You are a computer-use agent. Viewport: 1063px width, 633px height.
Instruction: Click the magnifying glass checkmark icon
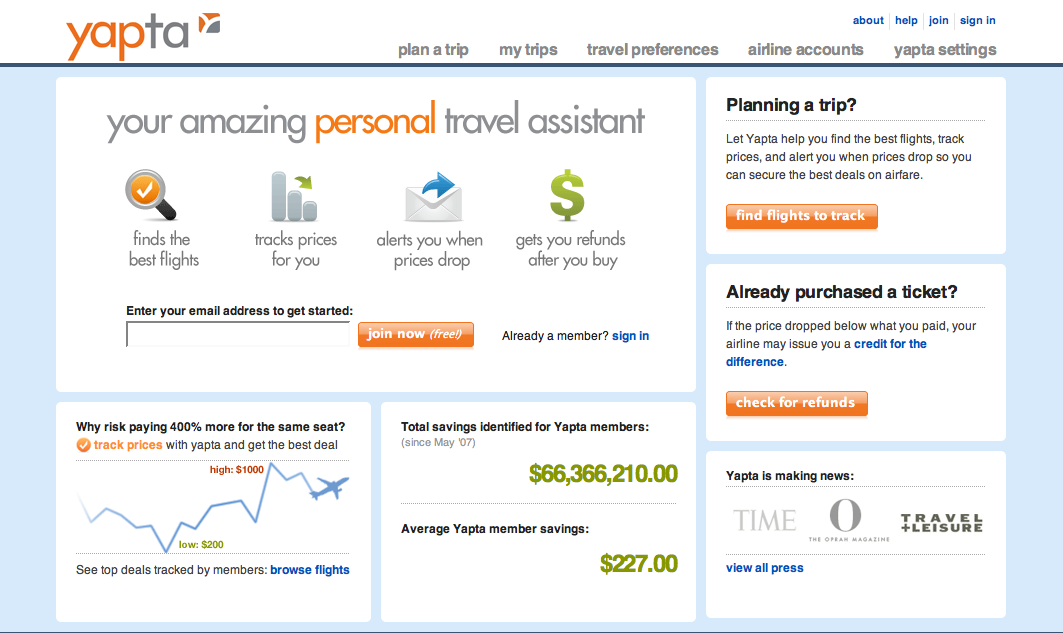pyautogui.click(x=151, y=194)
